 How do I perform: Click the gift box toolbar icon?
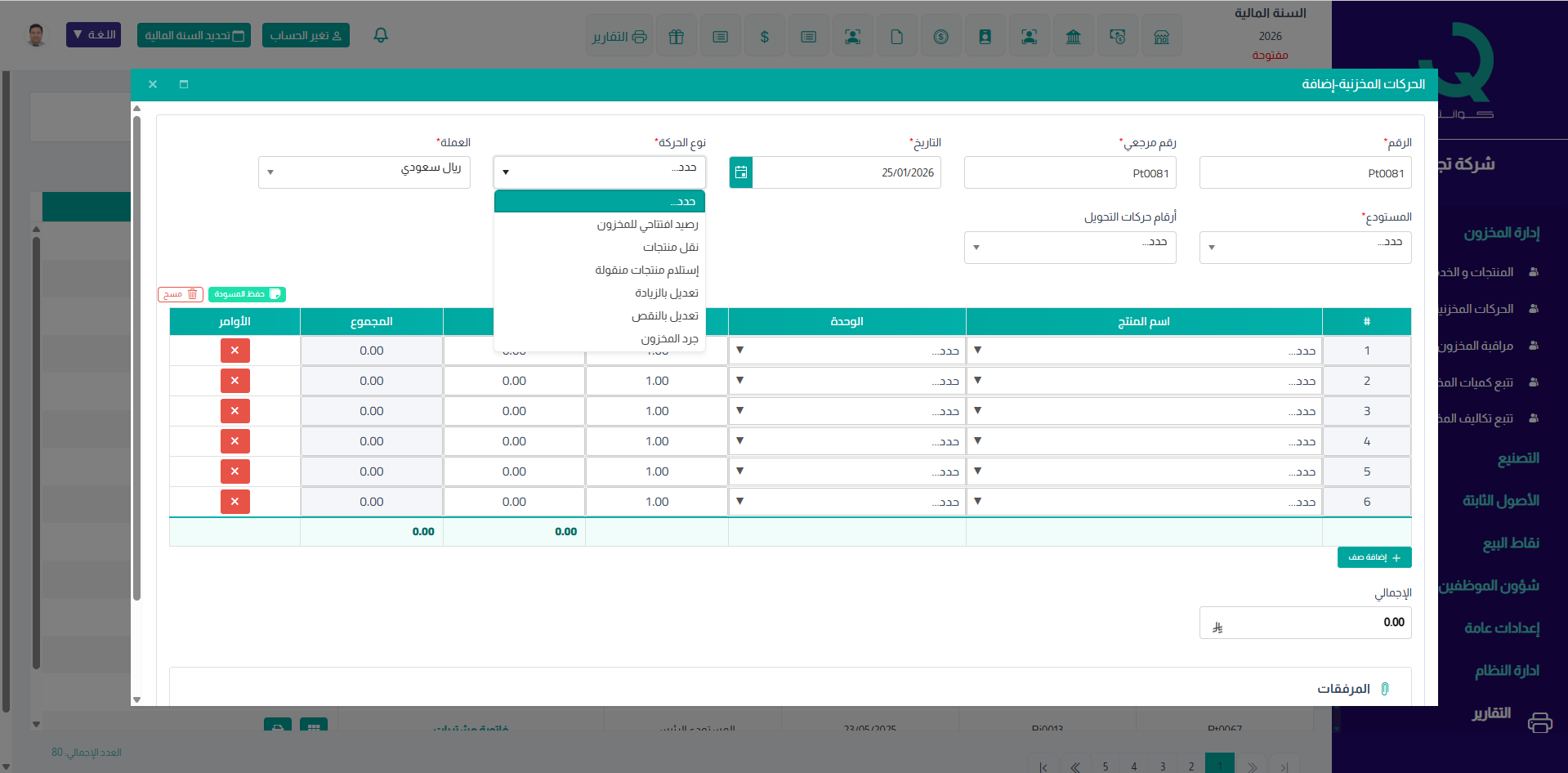click(676, 37)
